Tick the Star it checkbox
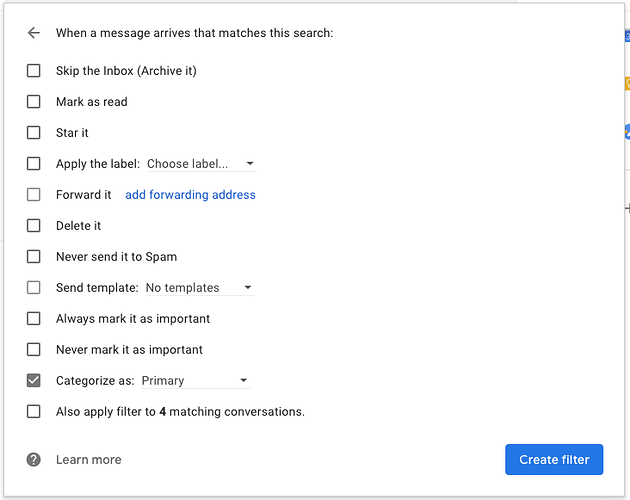The width and height of the screenshot is (630, 500). pos(34,133)
